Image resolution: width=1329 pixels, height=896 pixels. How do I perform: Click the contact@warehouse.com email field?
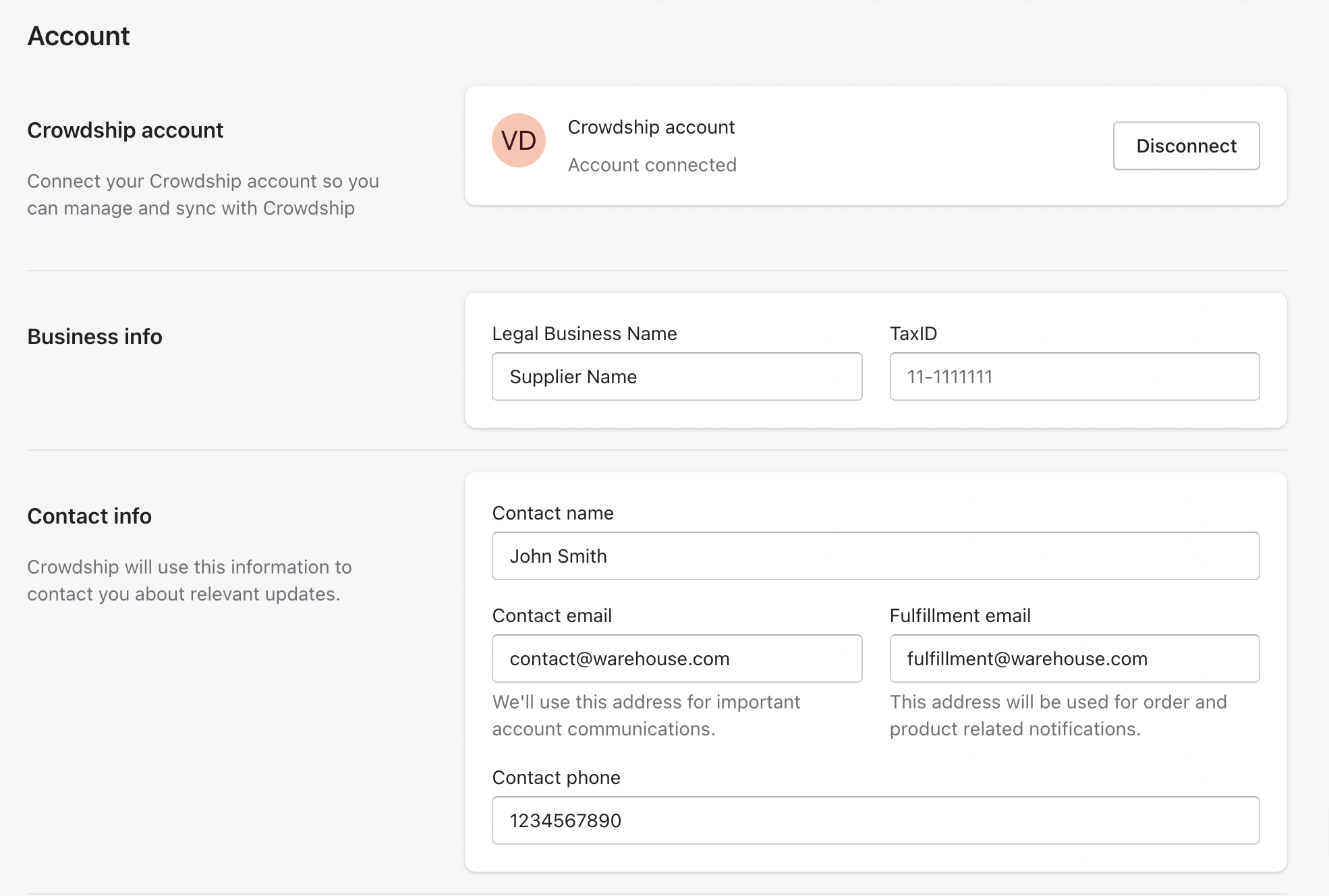coord(677,659)
